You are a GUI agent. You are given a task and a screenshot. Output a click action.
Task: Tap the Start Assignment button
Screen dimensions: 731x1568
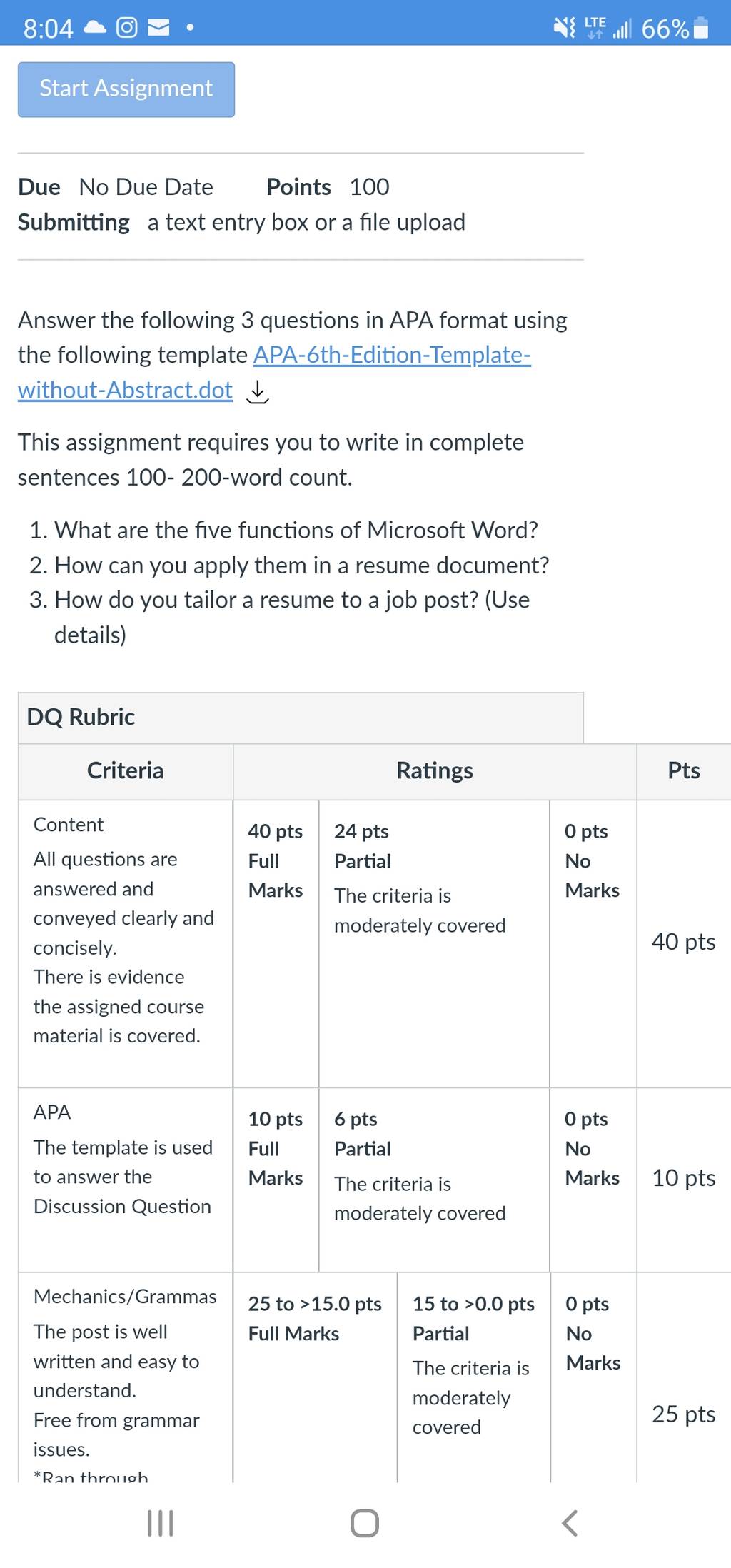click(126, 89)
